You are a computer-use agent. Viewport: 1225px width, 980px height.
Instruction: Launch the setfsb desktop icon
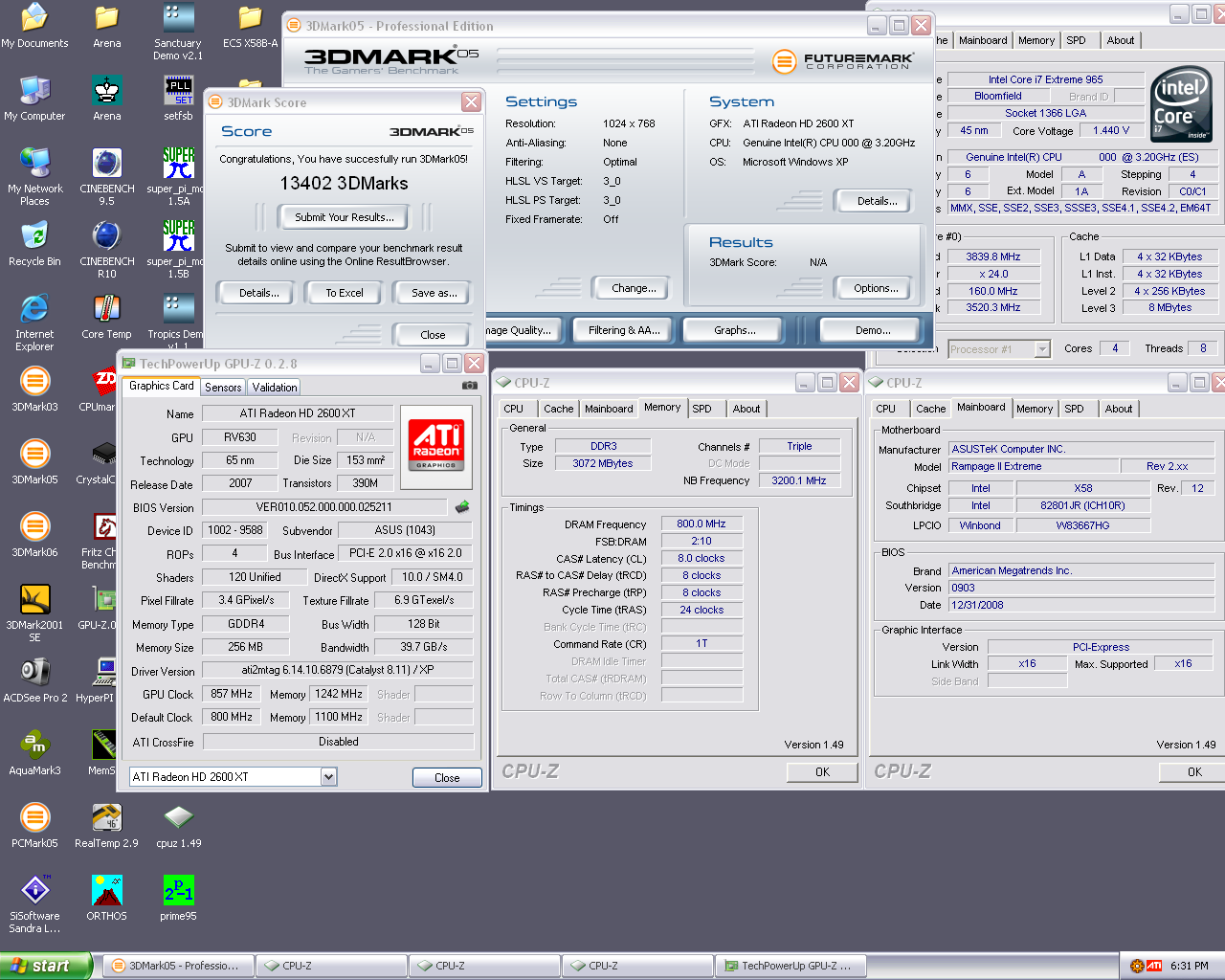tap(178, 99)
